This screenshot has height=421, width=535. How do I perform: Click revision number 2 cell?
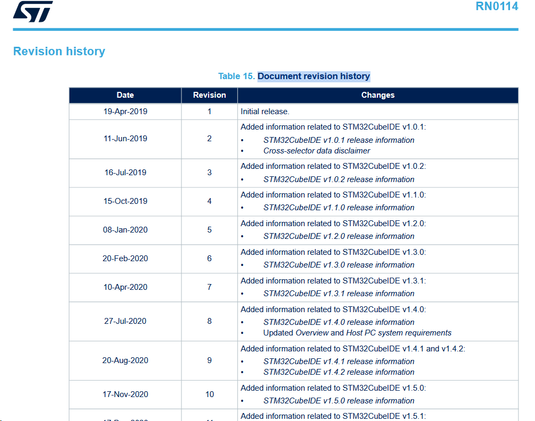click(209, 139)
